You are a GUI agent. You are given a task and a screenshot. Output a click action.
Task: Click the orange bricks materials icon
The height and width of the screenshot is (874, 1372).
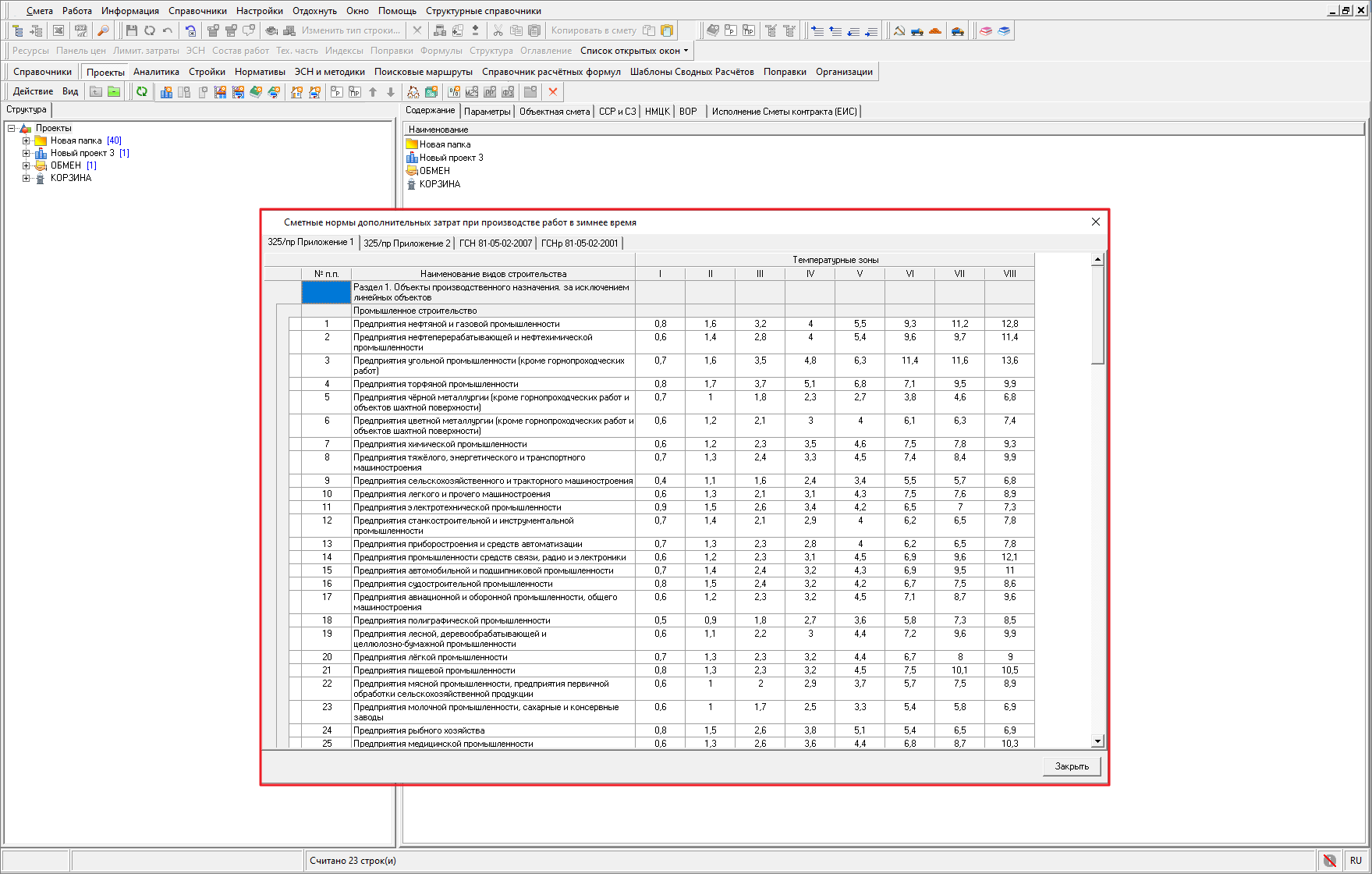(x=935, y=30)
